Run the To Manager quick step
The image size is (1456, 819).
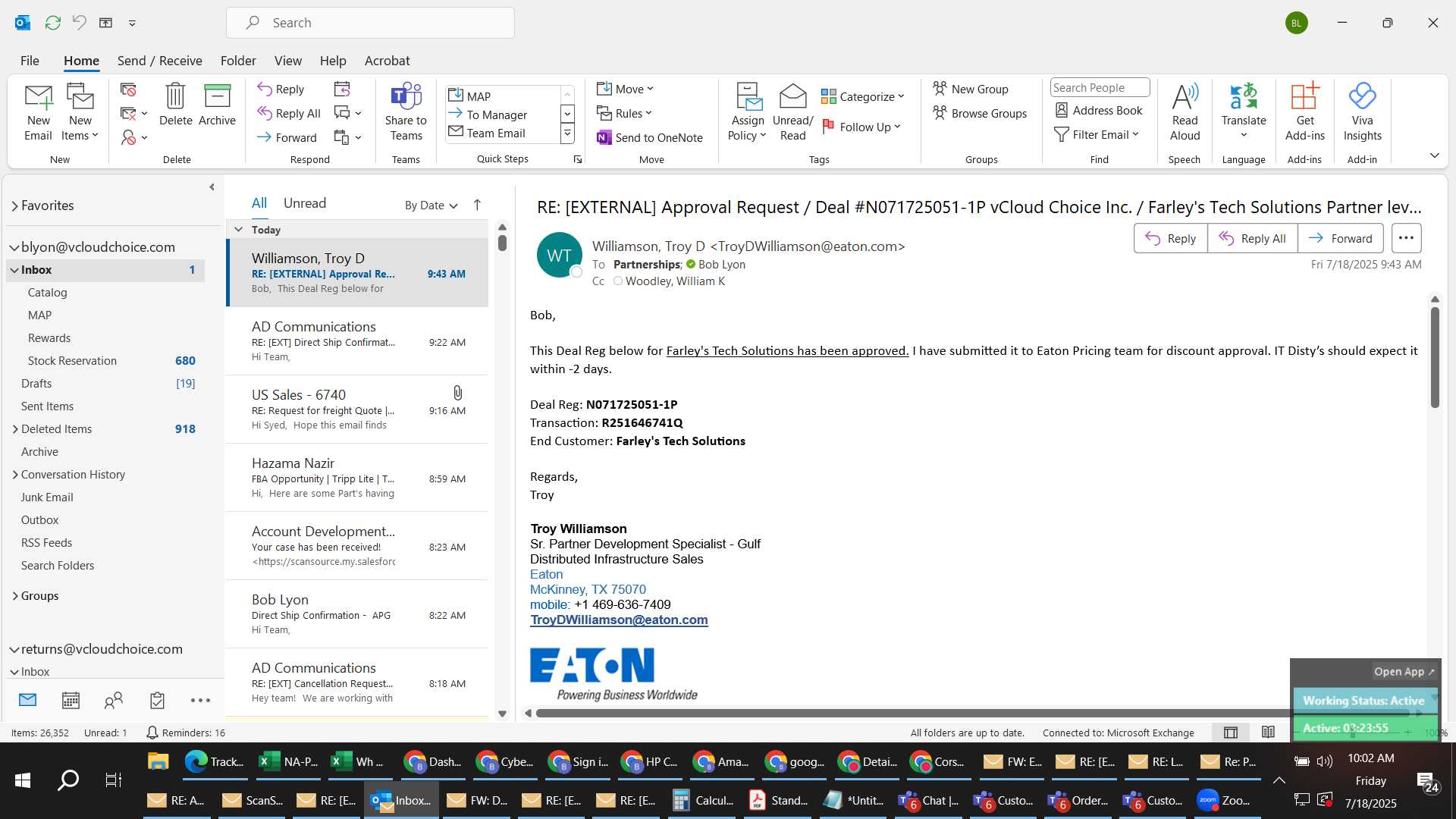point(497,115)
